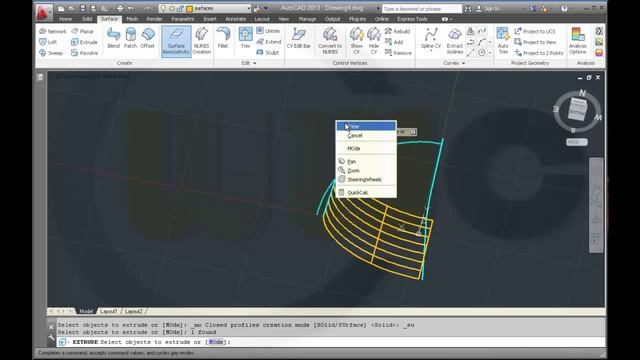Choose Cancel in the context menu

pos(366,136)
